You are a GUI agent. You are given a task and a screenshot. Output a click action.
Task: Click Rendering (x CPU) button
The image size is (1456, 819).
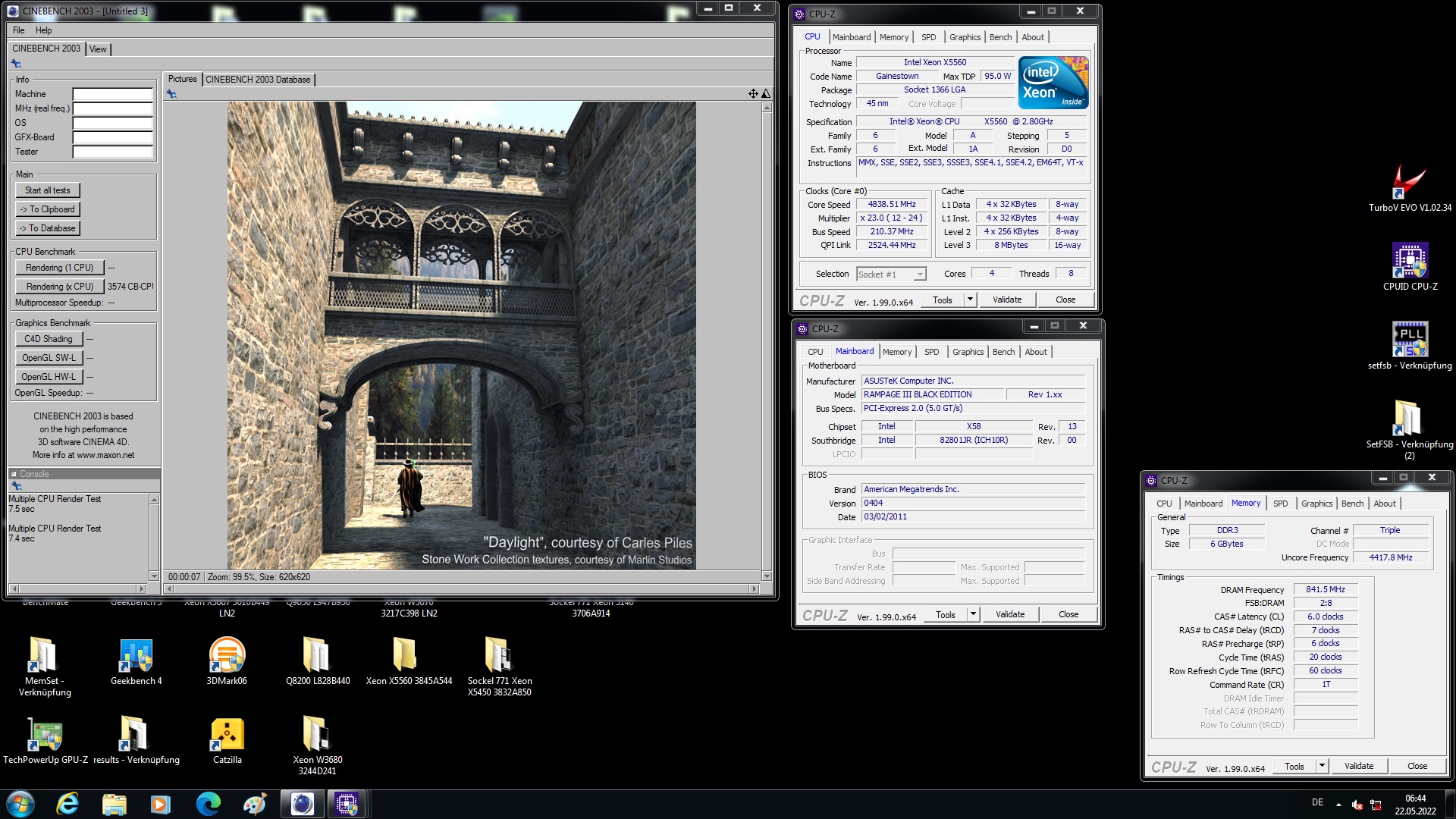click(60, 287)
